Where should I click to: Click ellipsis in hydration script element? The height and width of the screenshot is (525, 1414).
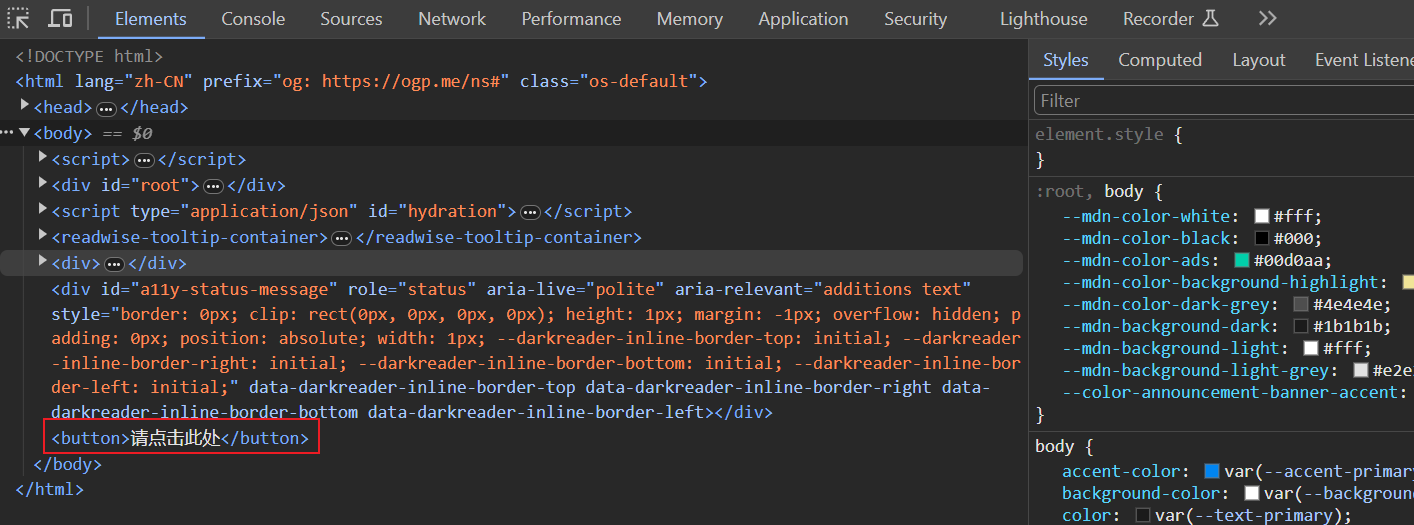(530, 212)
